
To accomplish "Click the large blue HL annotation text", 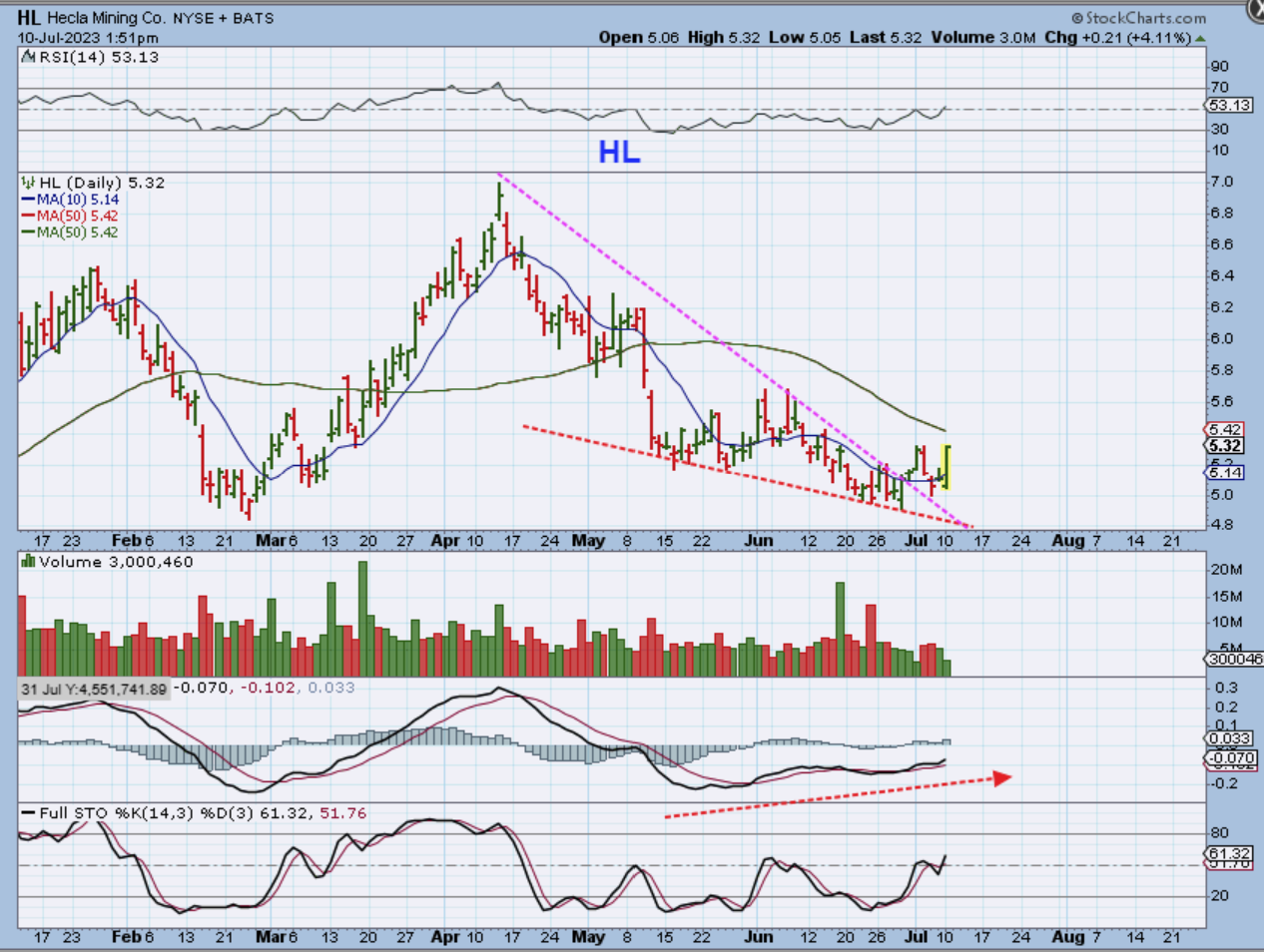I will (619, 153).
